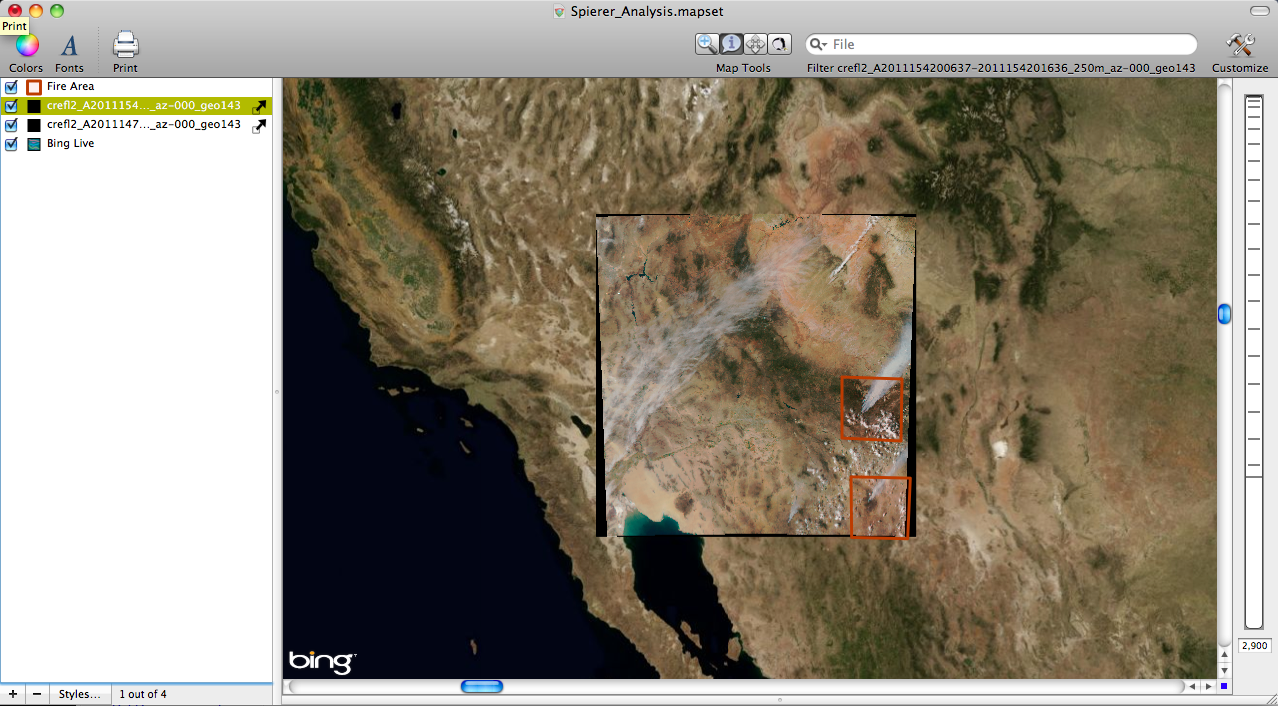Screen dimensions: 1278x706
Task: Click the Print toolbar icon
Action: [x=124, y=44]
